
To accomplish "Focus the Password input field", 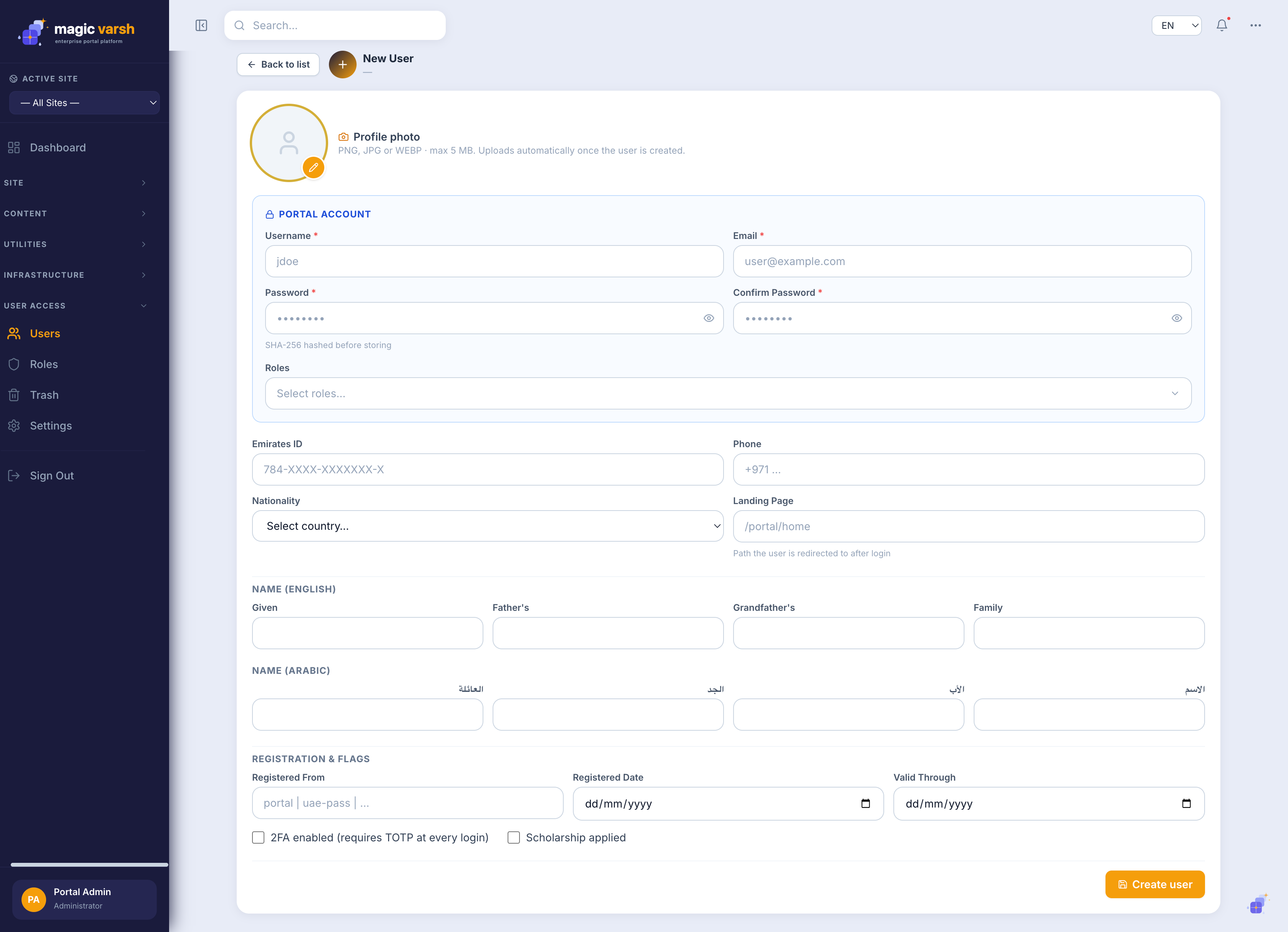I will click(494, 318).
